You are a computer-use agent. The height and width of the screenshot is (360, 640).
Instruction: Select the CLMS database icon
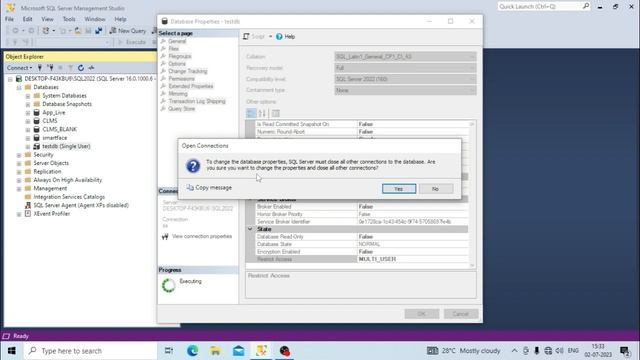(37, 121)
